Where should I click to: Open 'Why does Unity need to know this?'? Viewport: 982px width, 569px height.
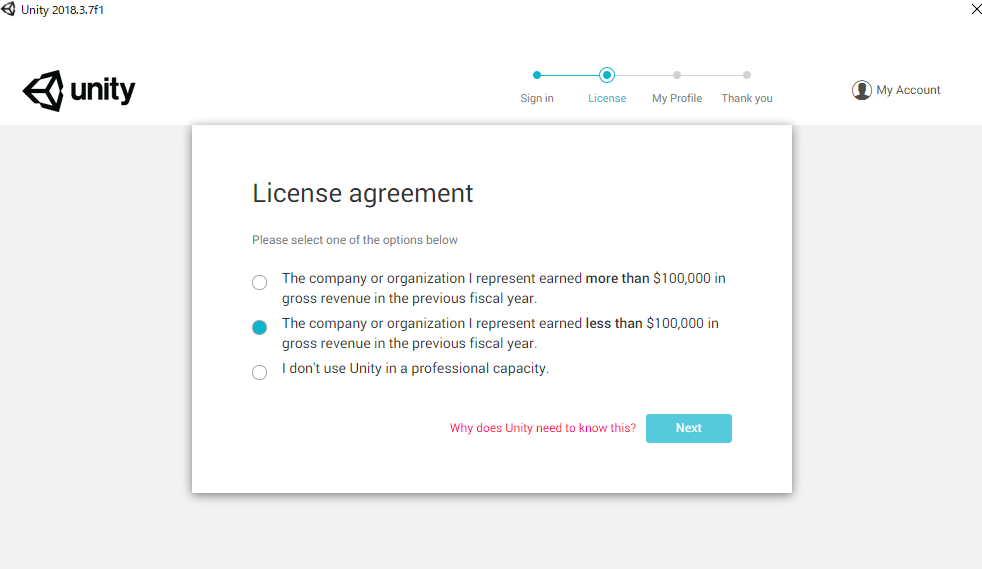[542, 428]
